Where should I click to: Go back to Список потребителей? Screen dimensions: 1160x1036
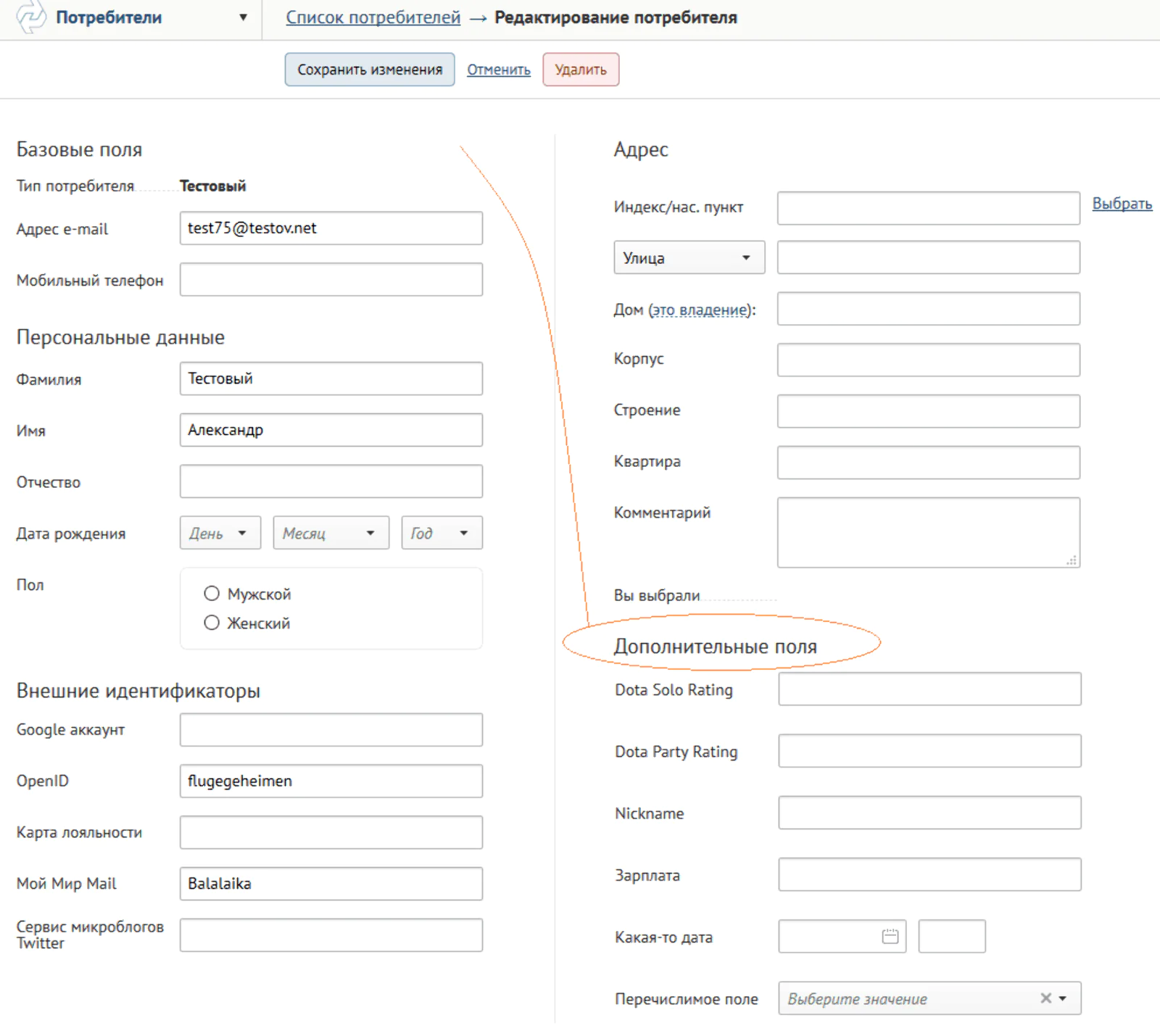373,17
